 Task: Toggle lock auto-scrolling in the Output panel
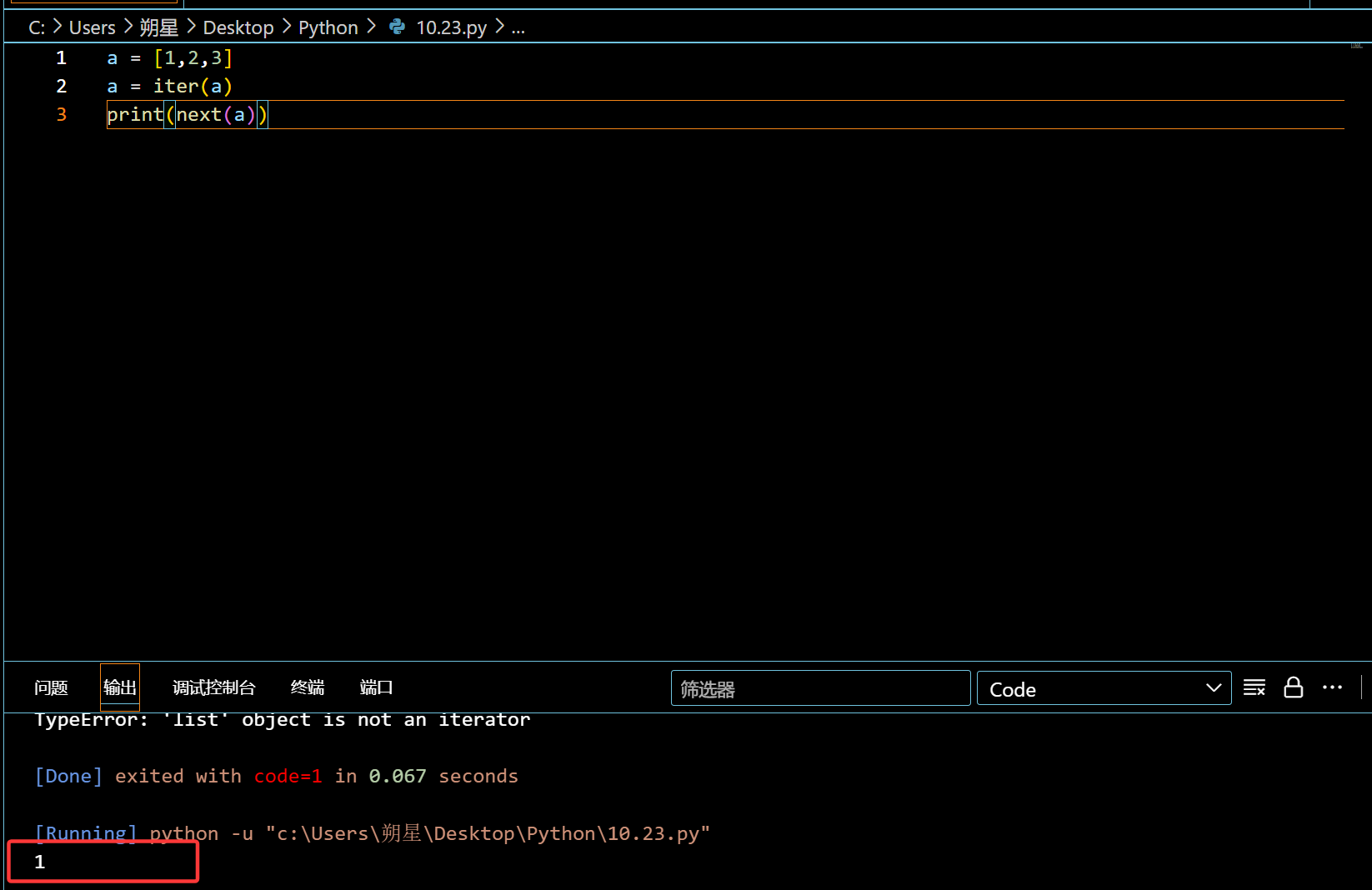(x=1293, y=687)
